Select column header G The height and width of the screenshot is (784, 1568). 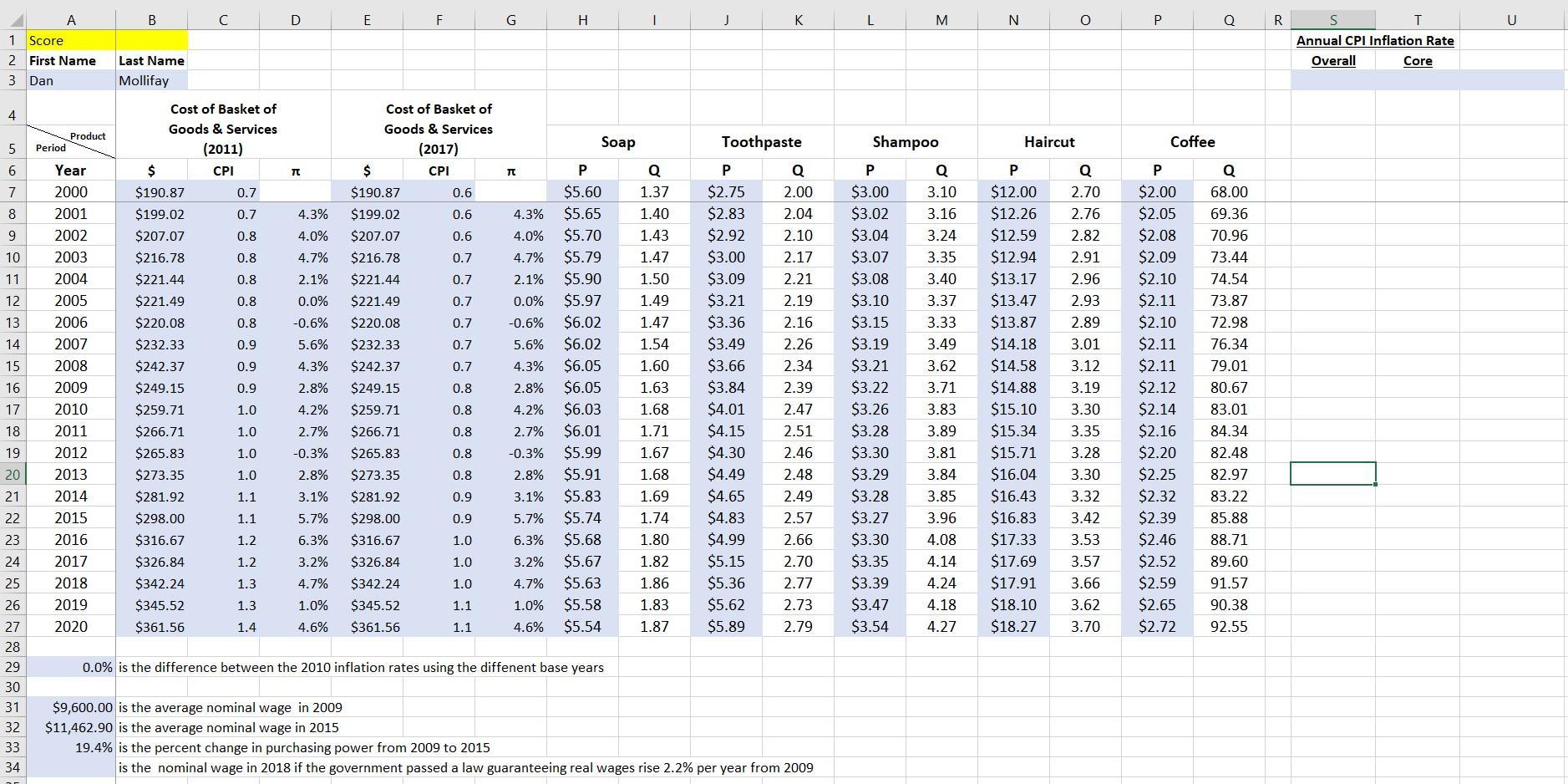(x=510, y=18)
